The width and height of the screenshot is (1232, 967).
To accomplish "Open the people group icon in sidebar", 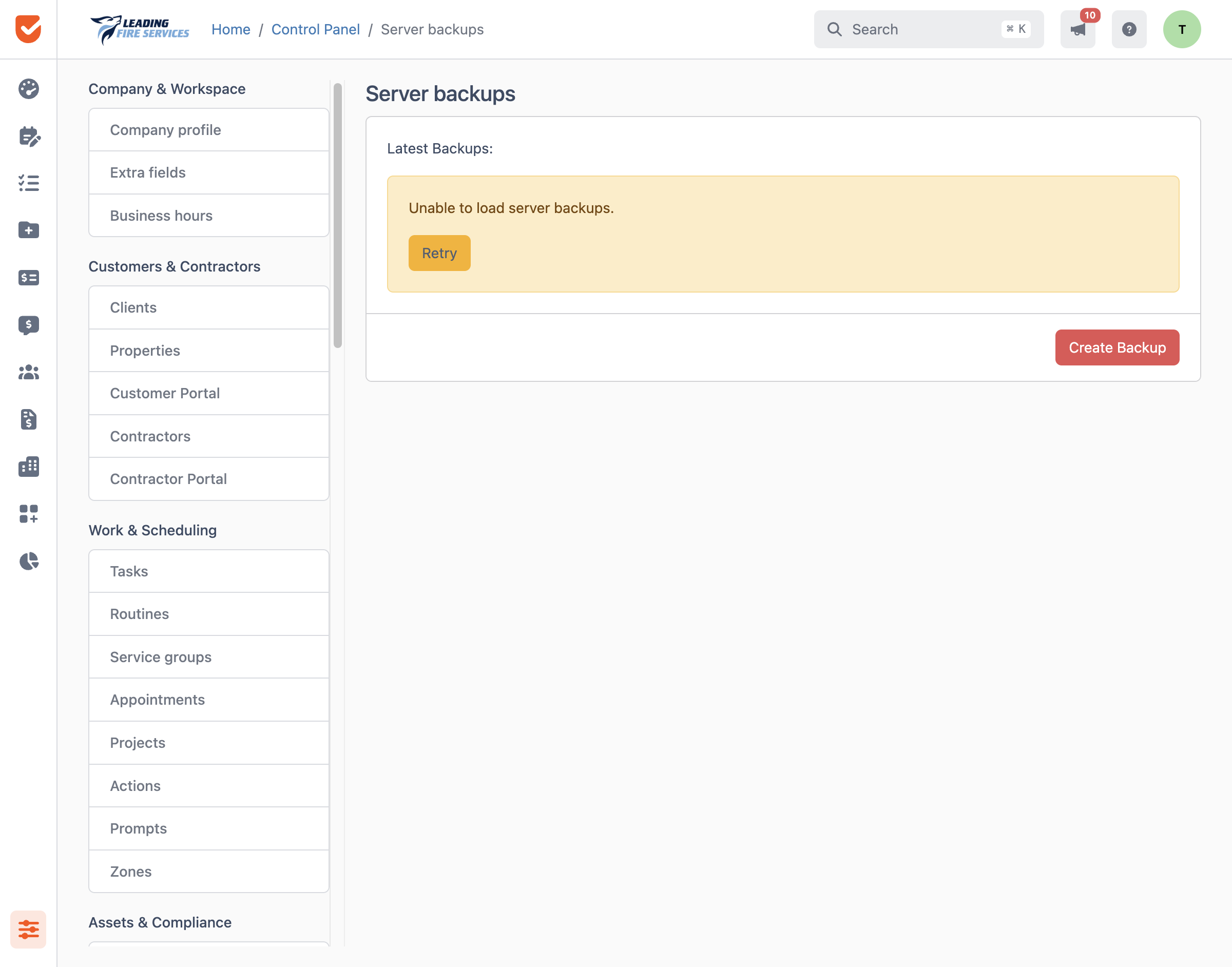I will coord(28,372).
